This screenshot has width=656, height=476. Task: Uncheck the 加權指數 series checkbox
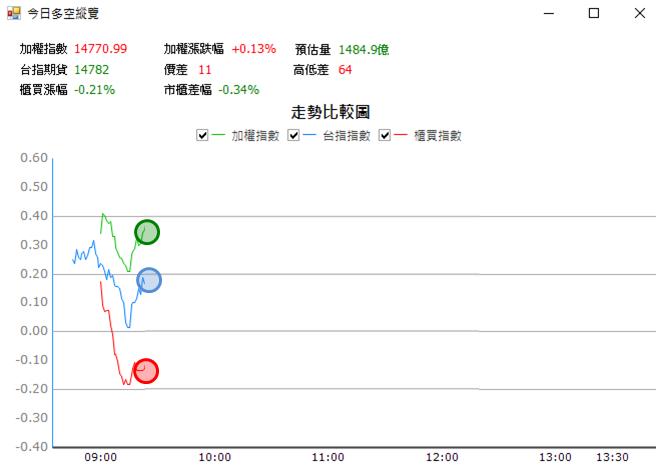pos(202,135)
